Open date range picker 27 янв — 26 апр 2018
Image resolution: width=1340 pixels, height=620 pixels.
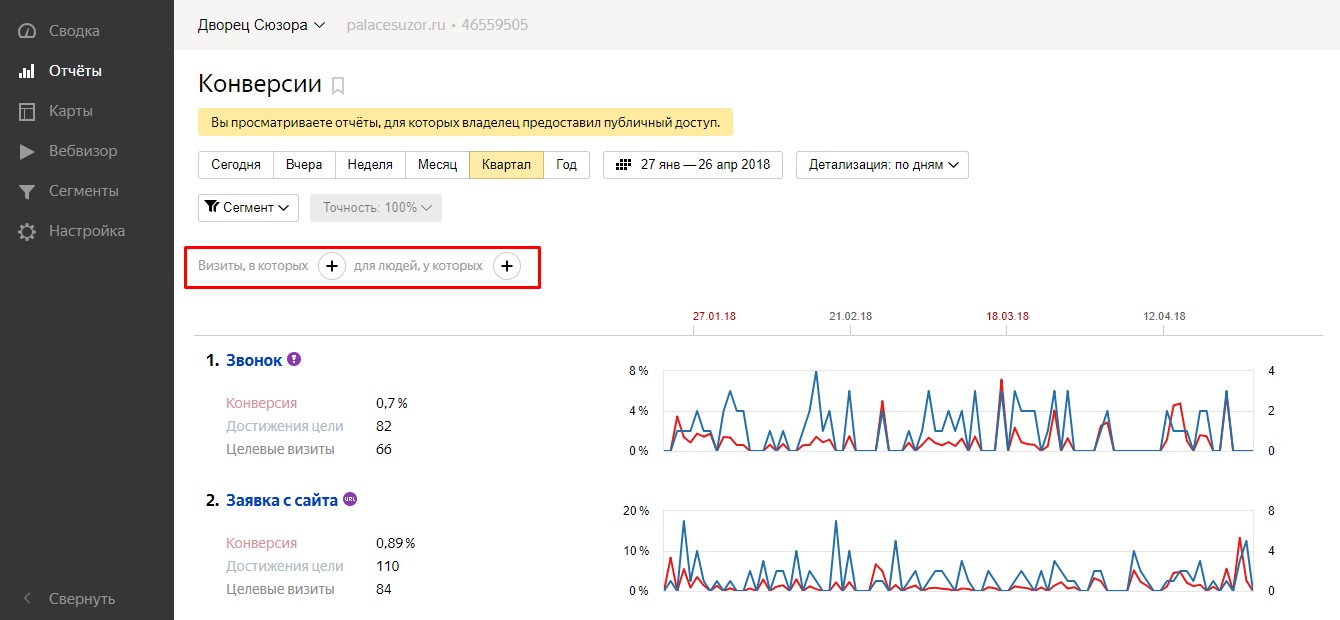pyautogui.click(x=694, y=165)
